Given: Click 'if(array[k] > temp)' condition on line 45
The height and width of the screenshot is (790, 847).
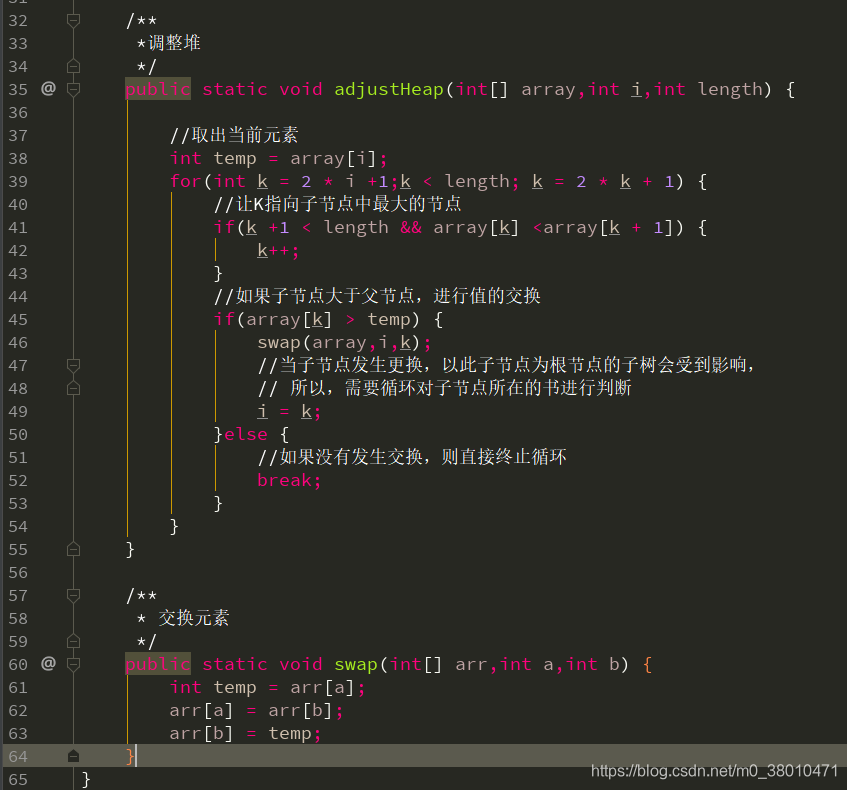Looking at the screenshot, I should (x=317, y=320).
